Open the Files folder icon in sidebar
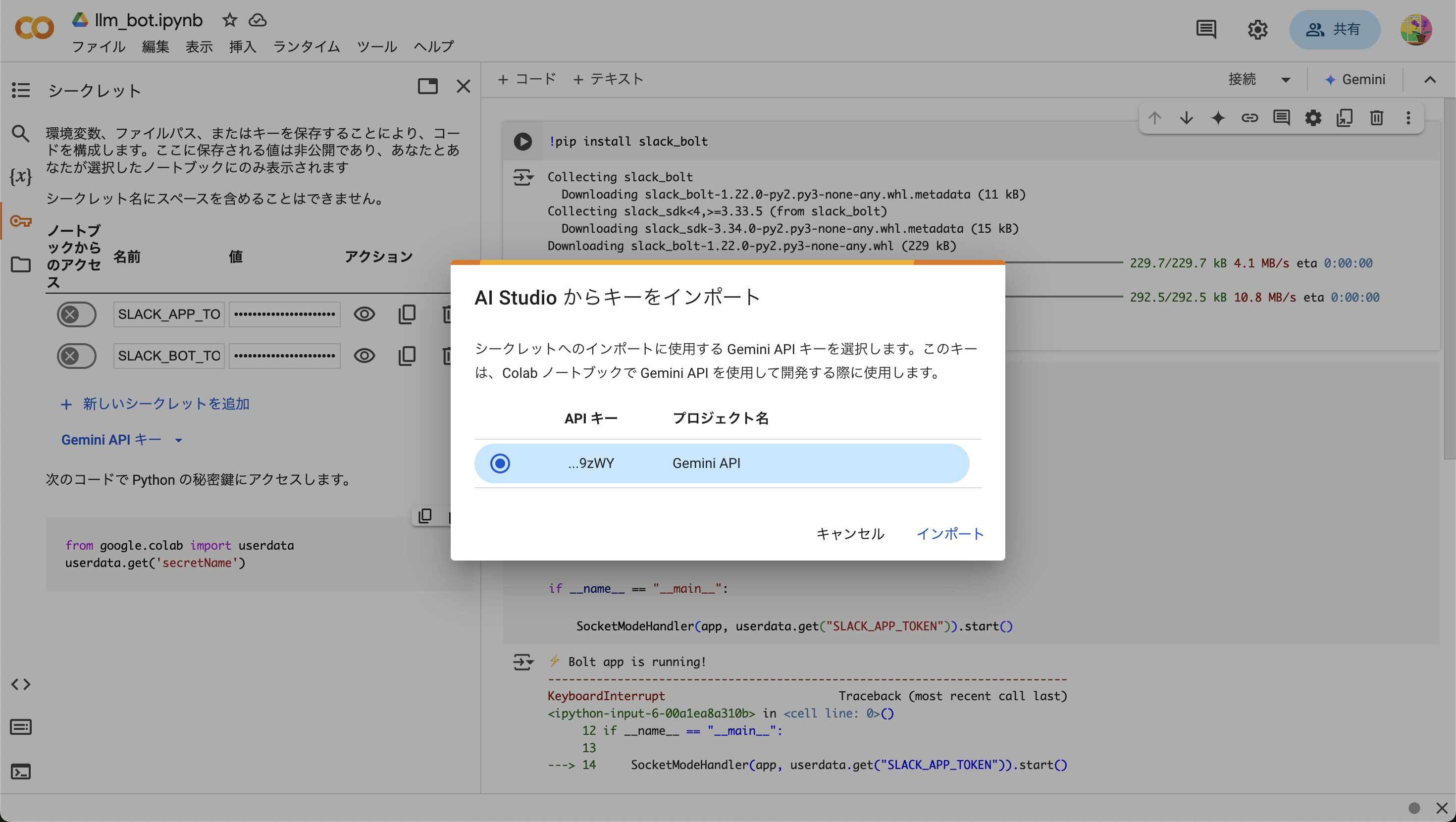The width and height of the screenshot is (1456, 822). point(21,264)
